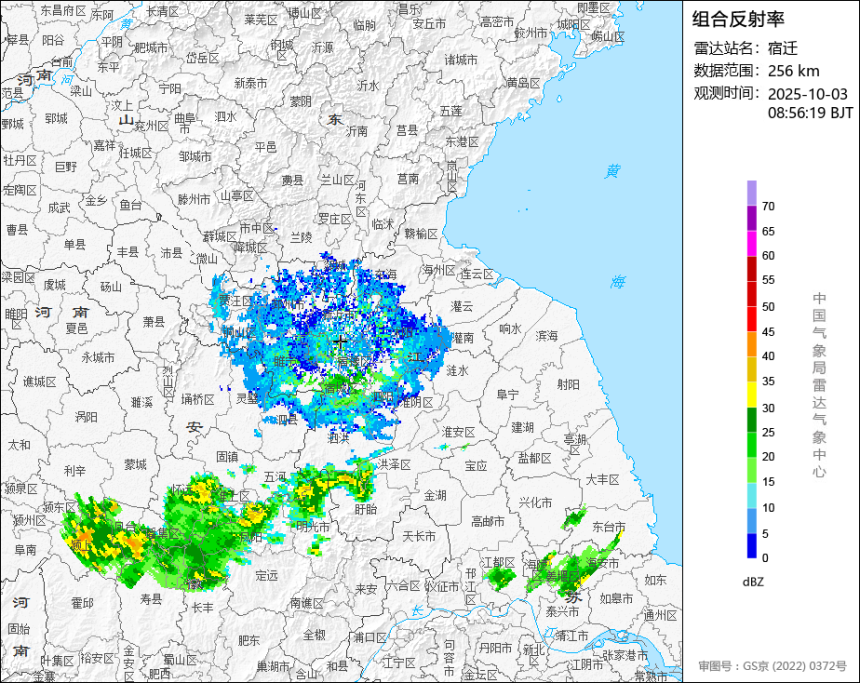Click the observation time '08:56:19 BJT'
The image size is (860, 683).
pos(810,112)
